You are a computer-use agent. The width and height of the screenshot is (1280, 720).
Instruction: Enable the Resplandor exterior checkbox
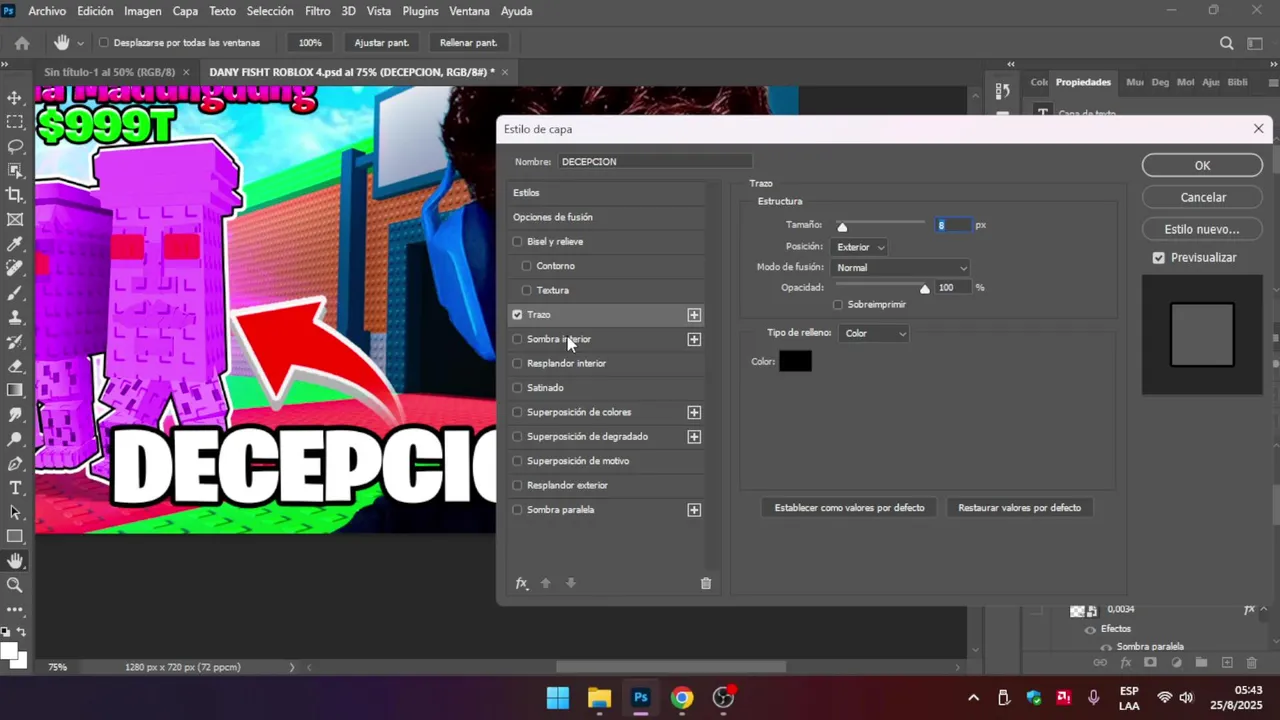(517, 486)
